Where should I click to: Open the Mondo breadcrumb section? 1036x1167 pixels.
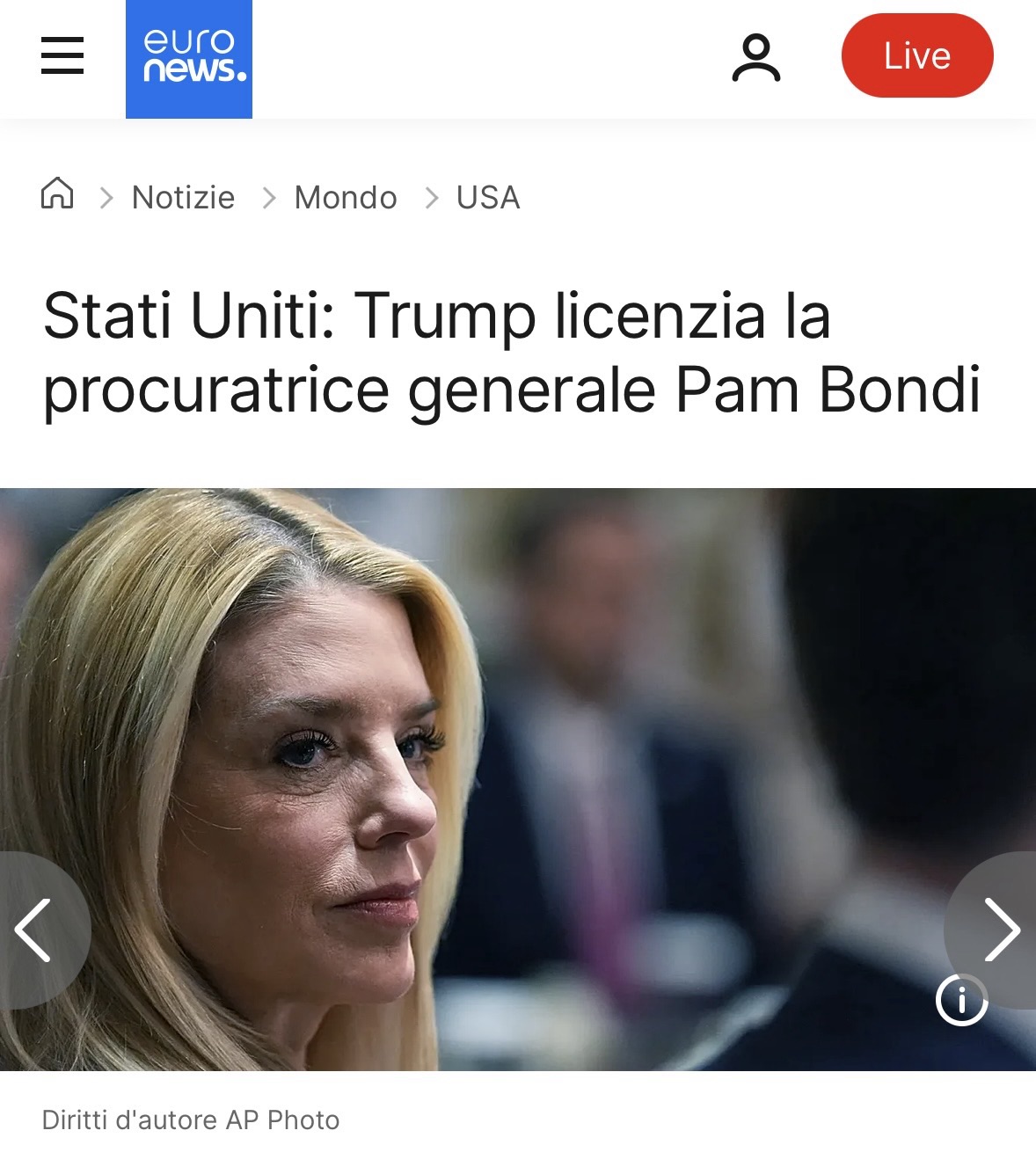tap(346, 197)
